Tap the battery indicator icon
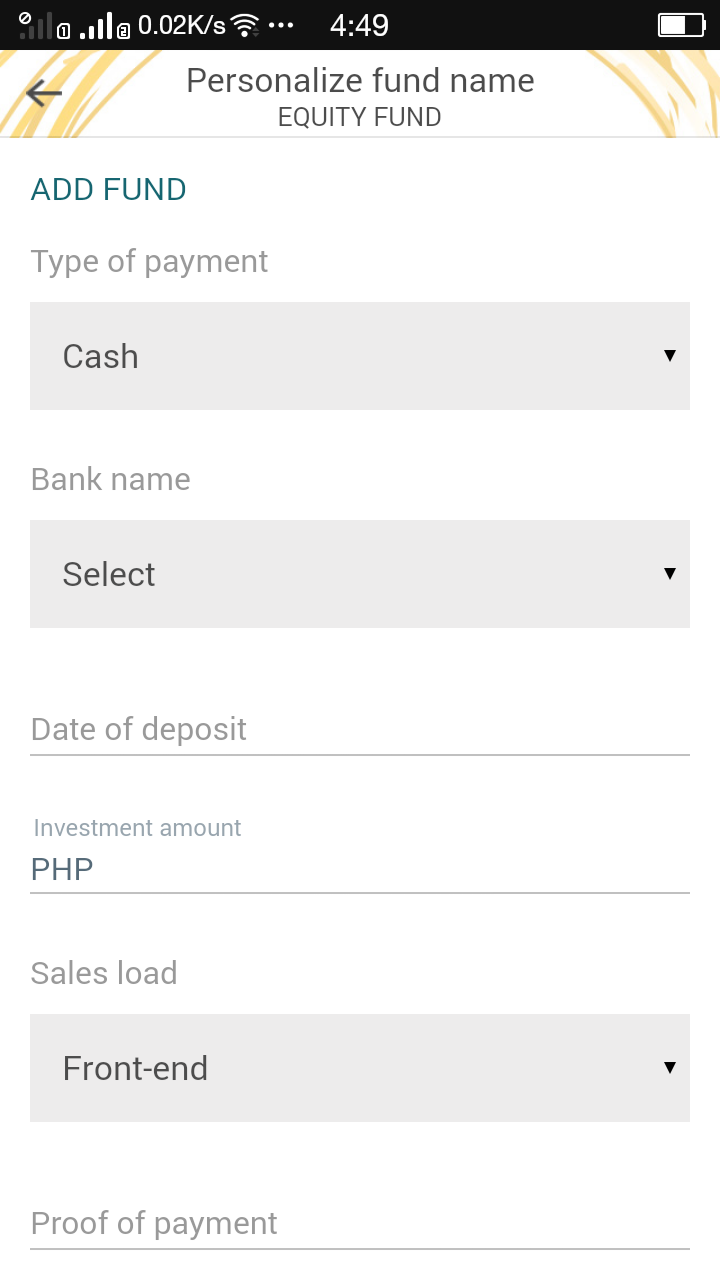Image resolution: width=720 pixels, height=1280 pixels. coord(681,25)
